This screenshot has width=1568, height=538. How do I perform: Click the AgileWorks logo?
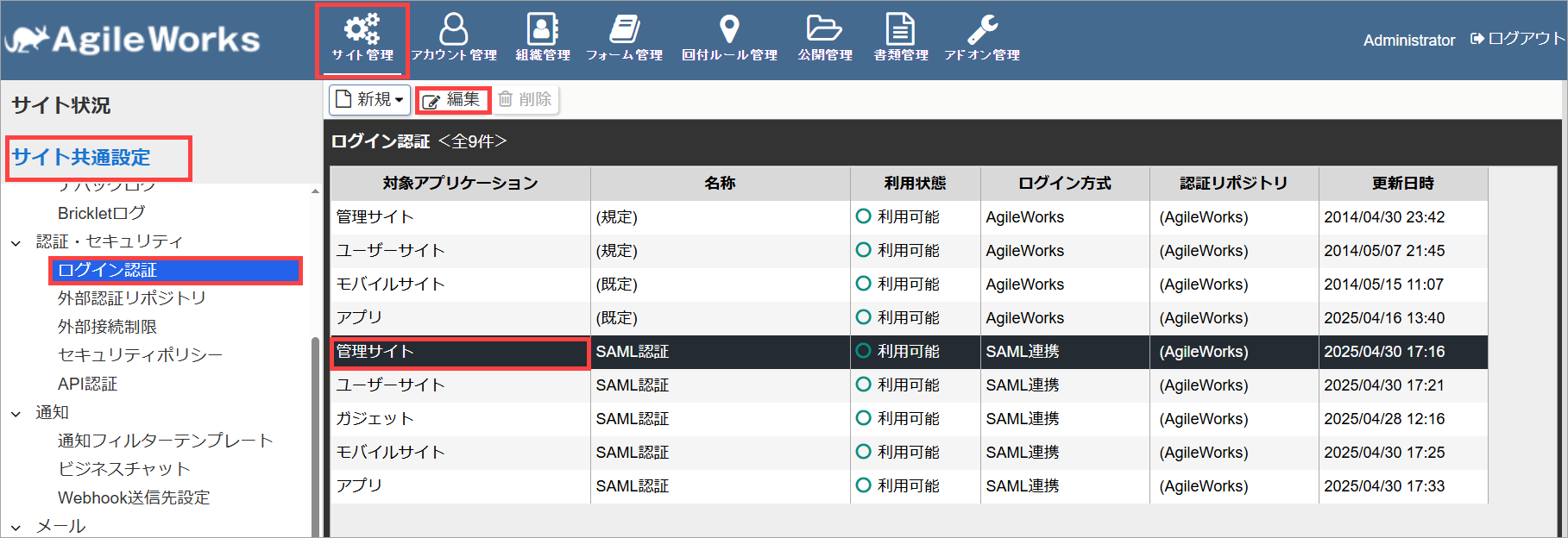pos(132,40)
